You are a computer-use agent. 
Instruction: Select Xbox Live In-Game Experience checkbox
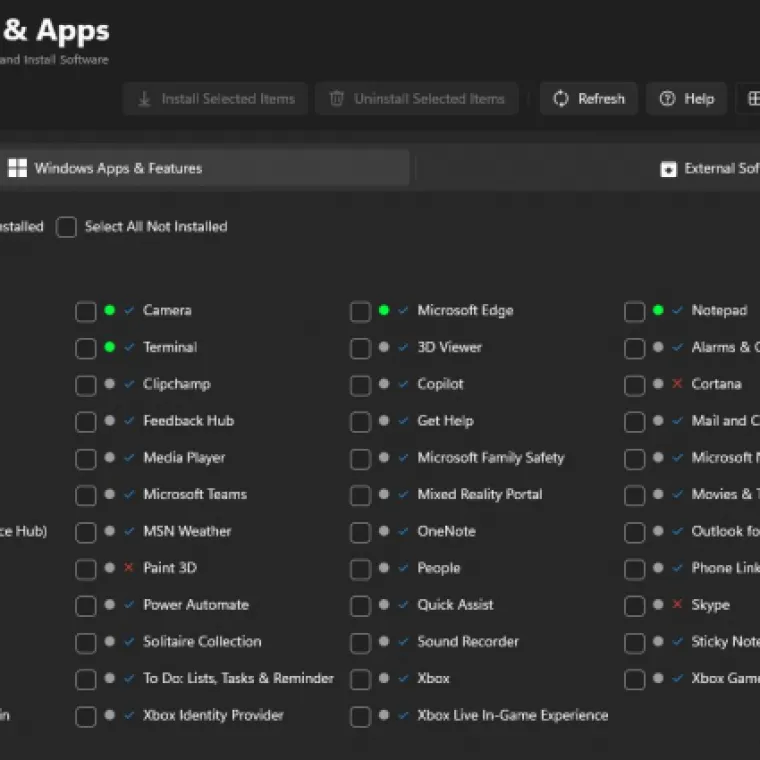click(360, 716)
